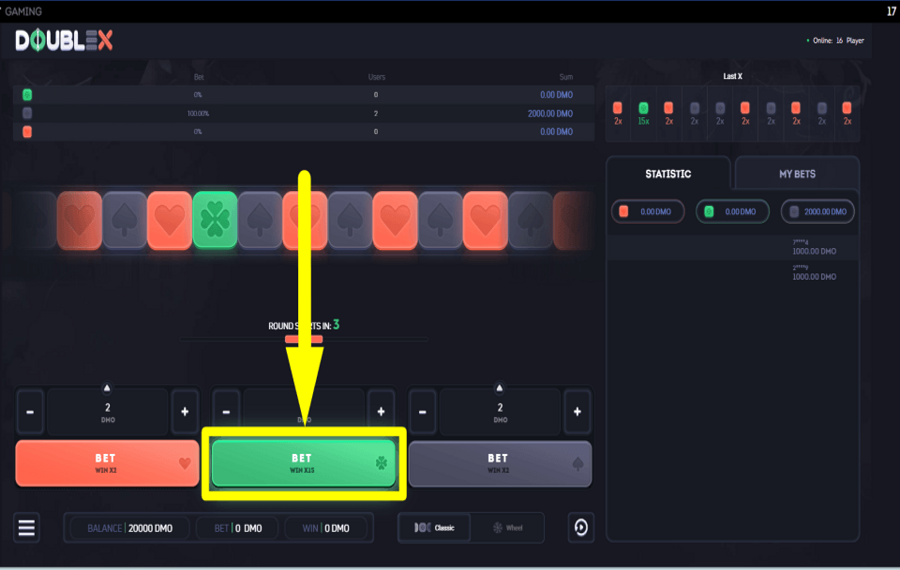Click the green square icon in bet table

[x=27, y=95]
